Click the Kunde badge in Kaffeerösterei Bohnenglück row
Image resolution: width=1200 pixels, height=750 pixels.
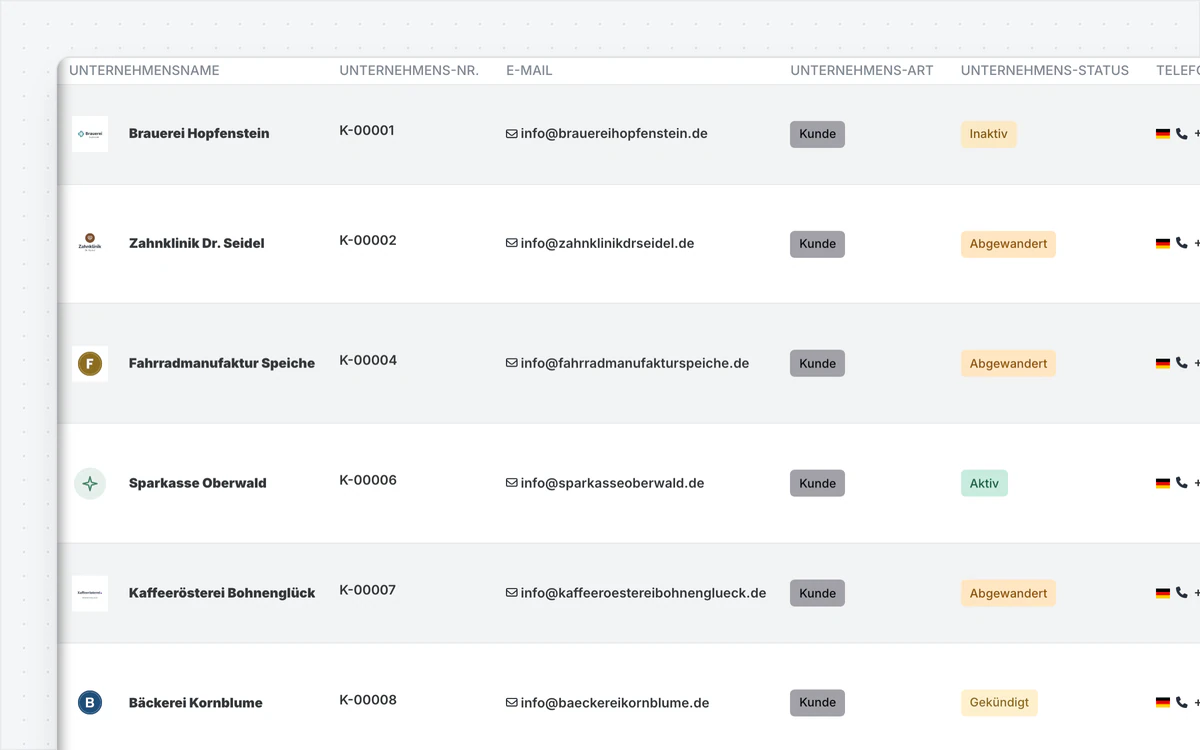click(817, 594)
